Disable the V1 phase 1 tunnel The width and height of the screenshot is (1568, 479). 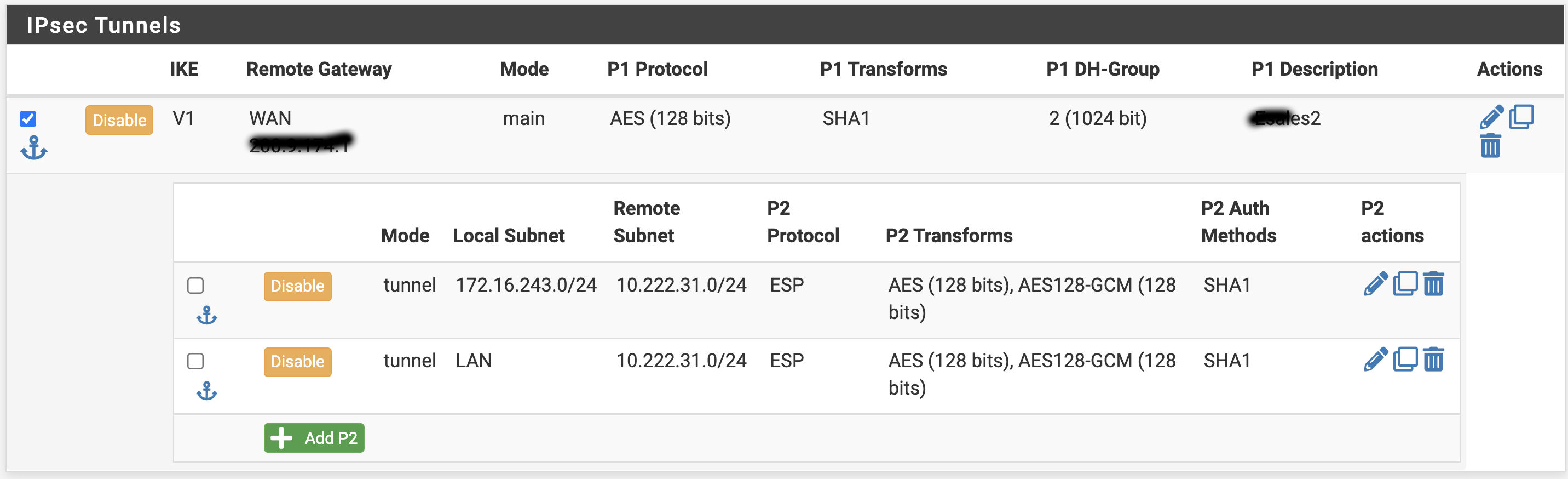point(119,120)
